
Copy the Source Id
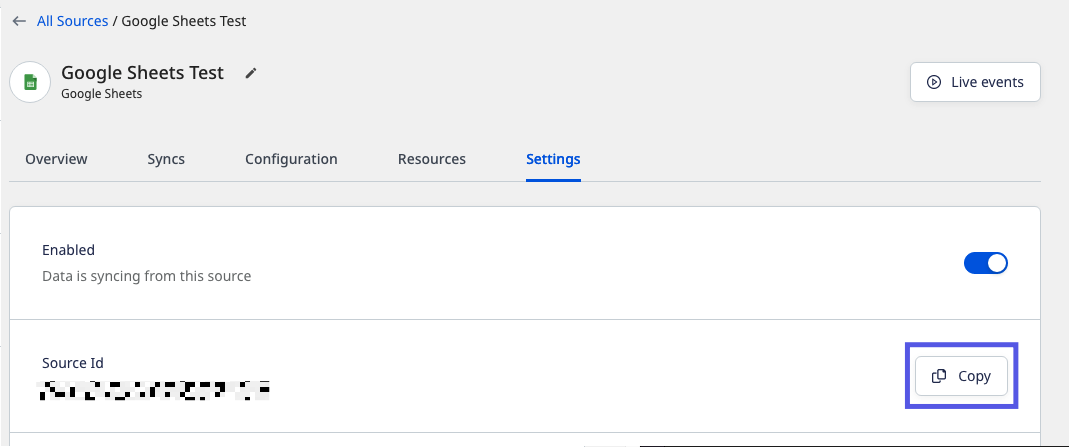(961, 376)
